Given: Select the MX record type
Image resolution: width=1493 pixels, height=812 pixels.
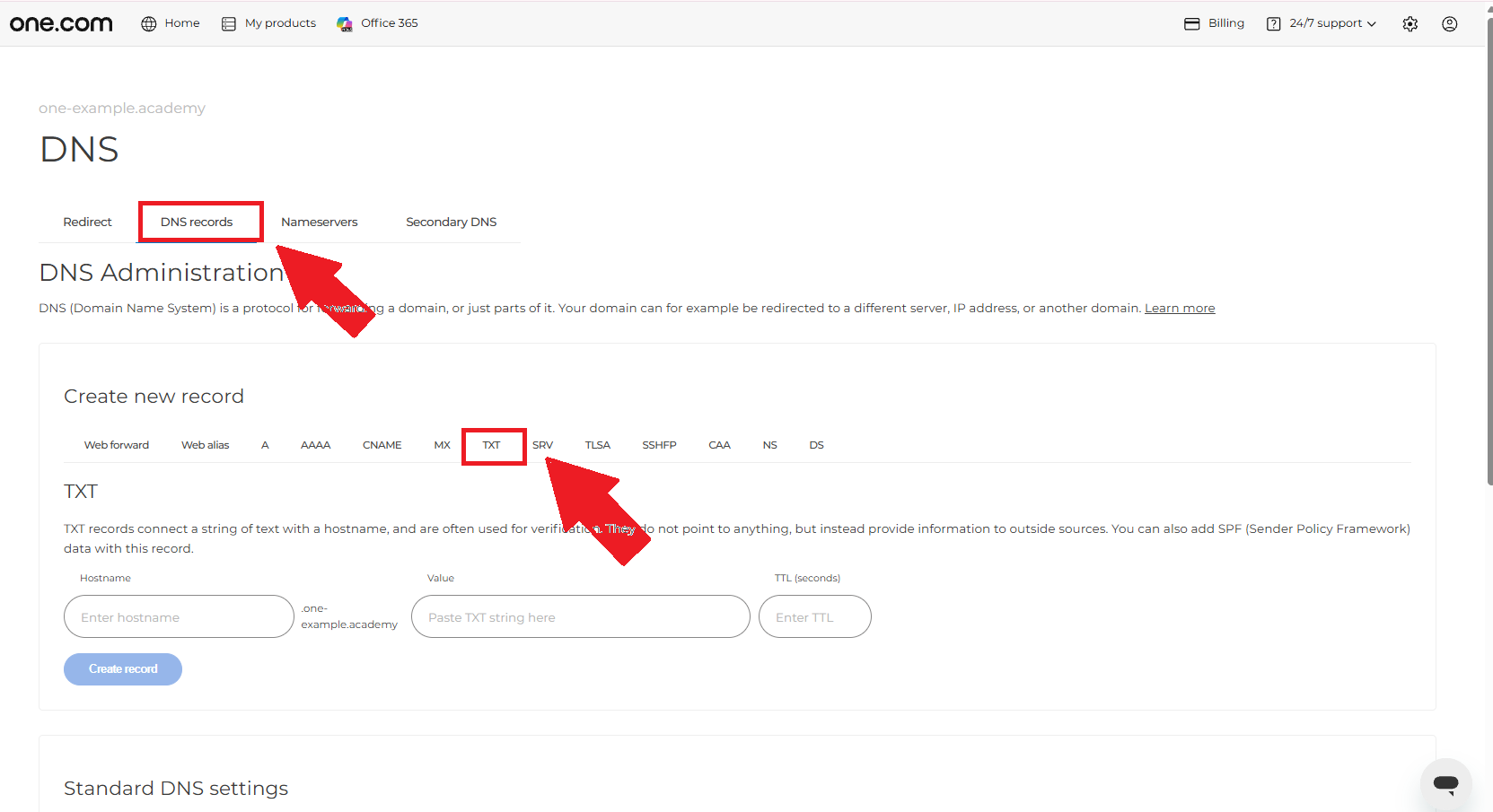Looking at the screenshot, I should 443,445.
